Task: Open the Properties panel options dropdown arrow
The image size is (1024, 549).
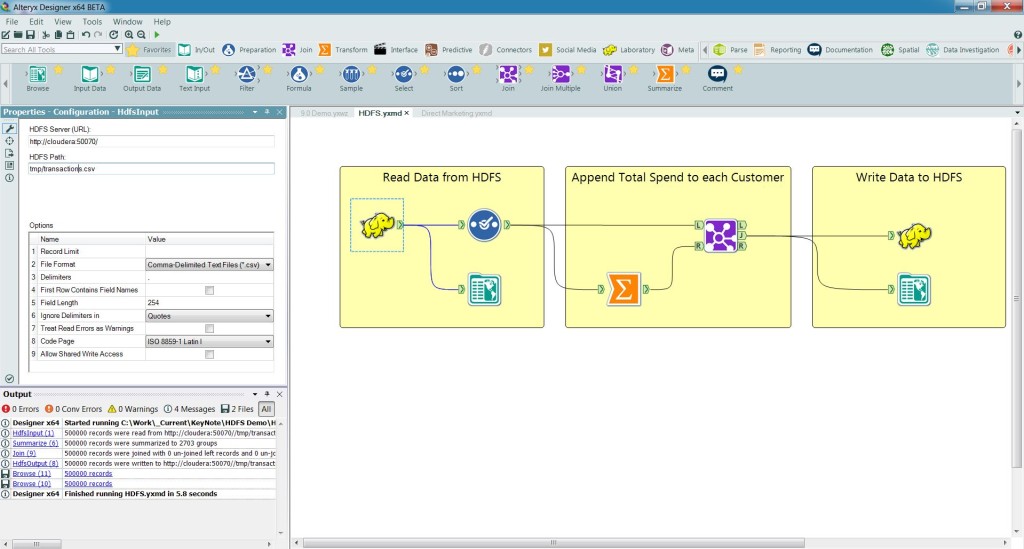Action: [x=255, y=112]
